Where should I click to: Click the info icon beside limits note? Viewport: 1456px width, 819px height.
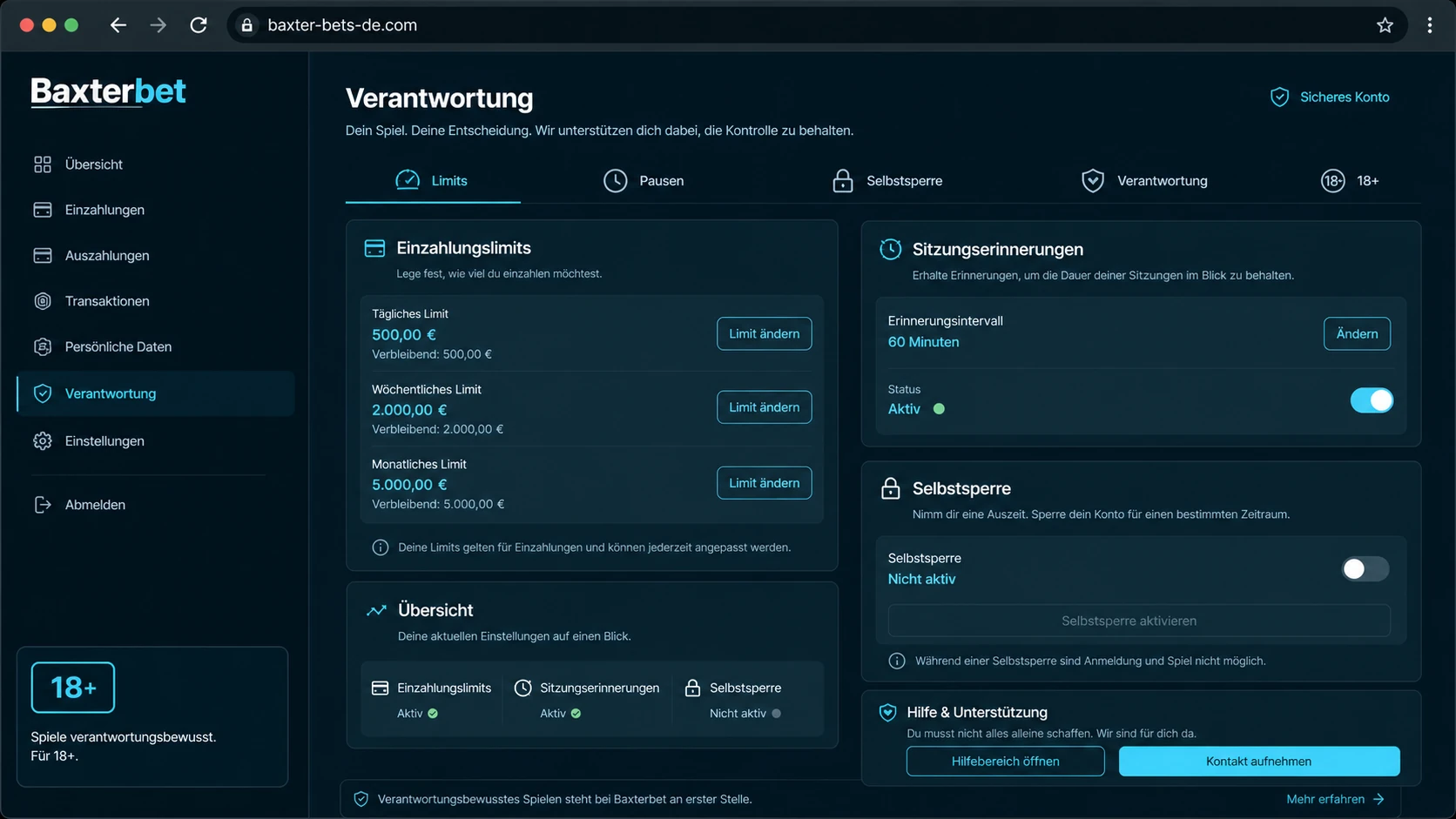(x=381, y=547)
